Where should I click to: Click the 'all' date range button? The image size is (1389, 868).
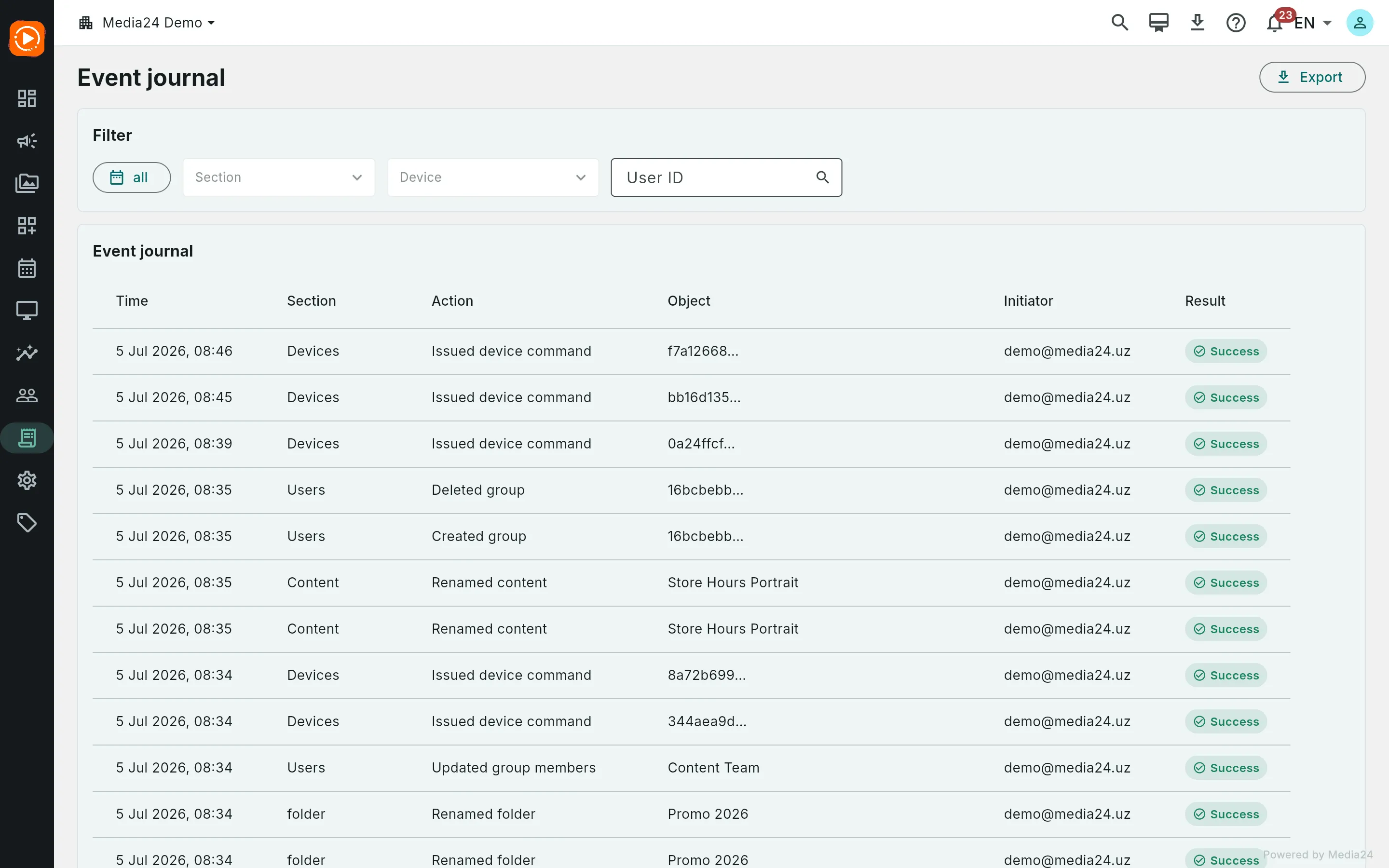point(132,177)
